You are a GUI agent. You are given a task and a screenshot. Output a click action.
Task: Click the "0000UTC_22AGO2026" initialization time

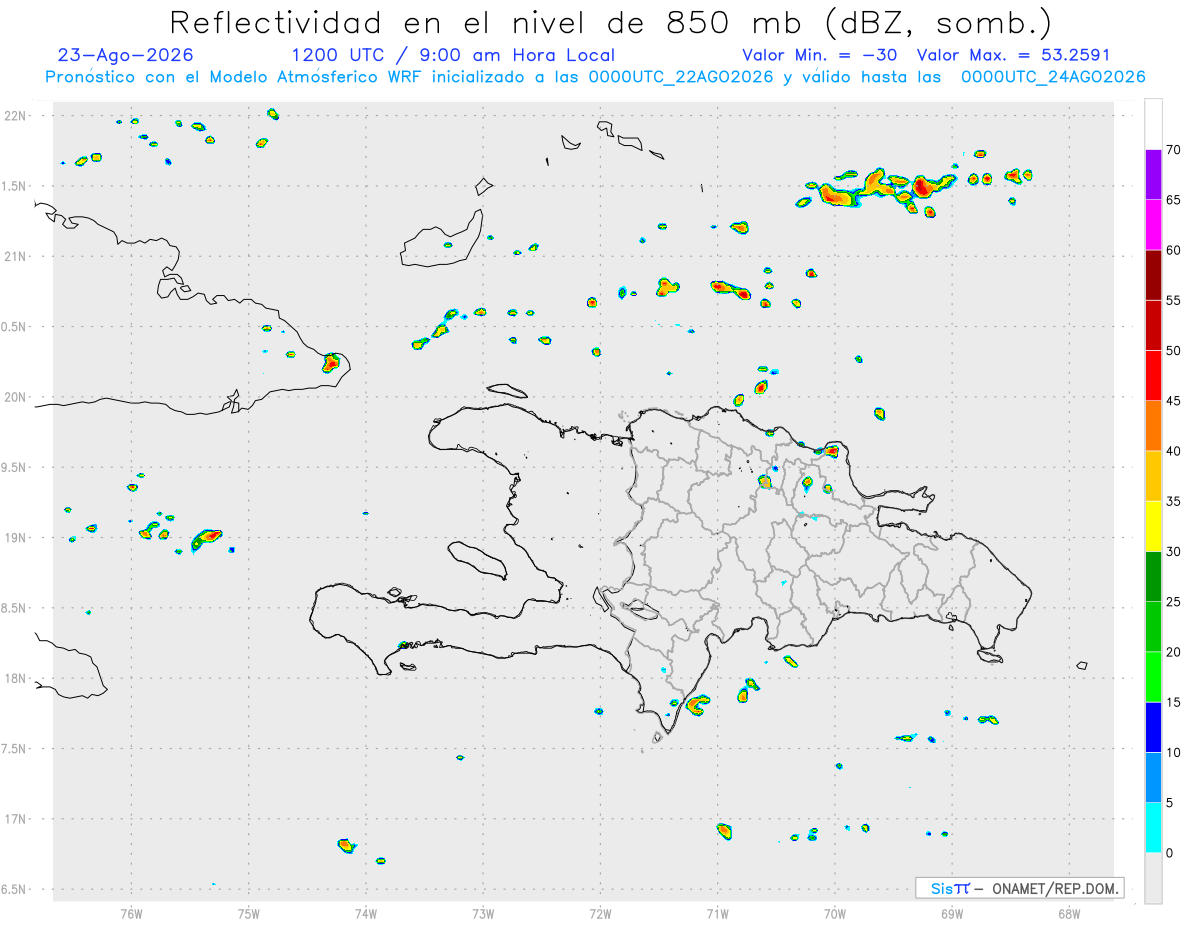[x=681, y=77]
